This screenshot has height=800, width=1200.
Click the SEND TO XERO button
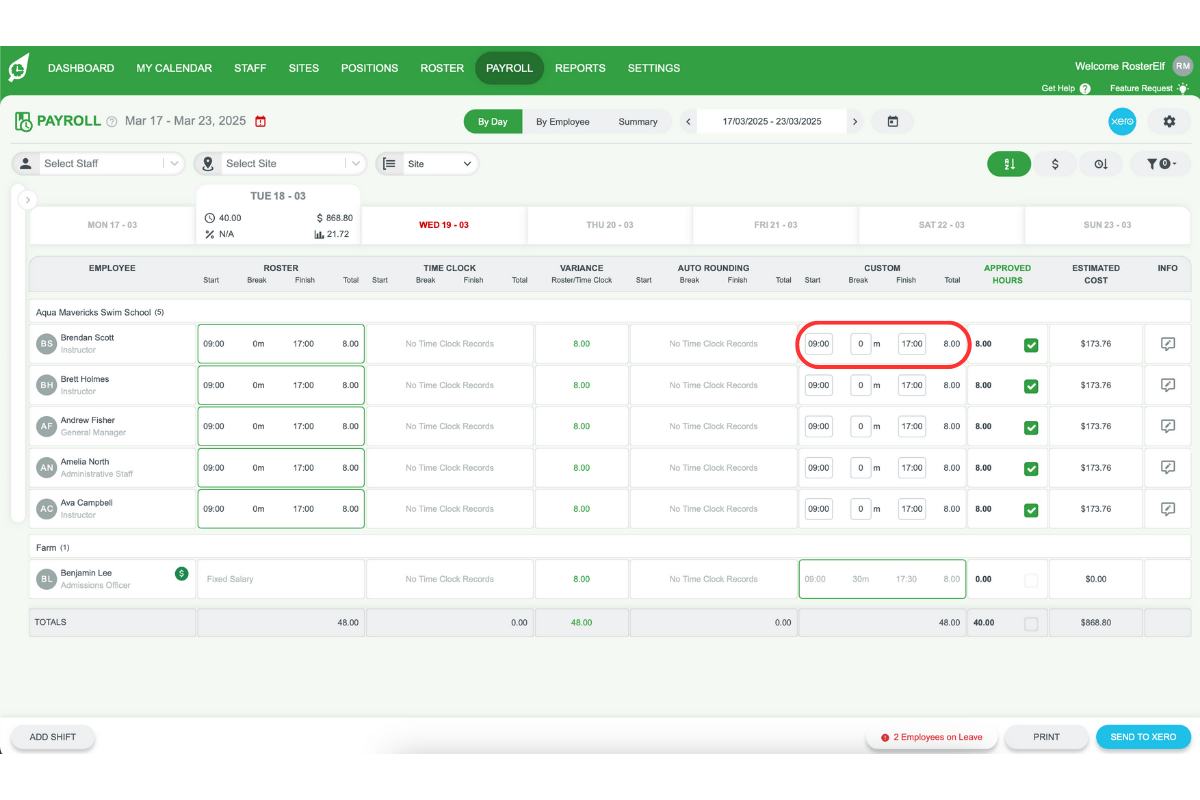[x=1143, y=737]
